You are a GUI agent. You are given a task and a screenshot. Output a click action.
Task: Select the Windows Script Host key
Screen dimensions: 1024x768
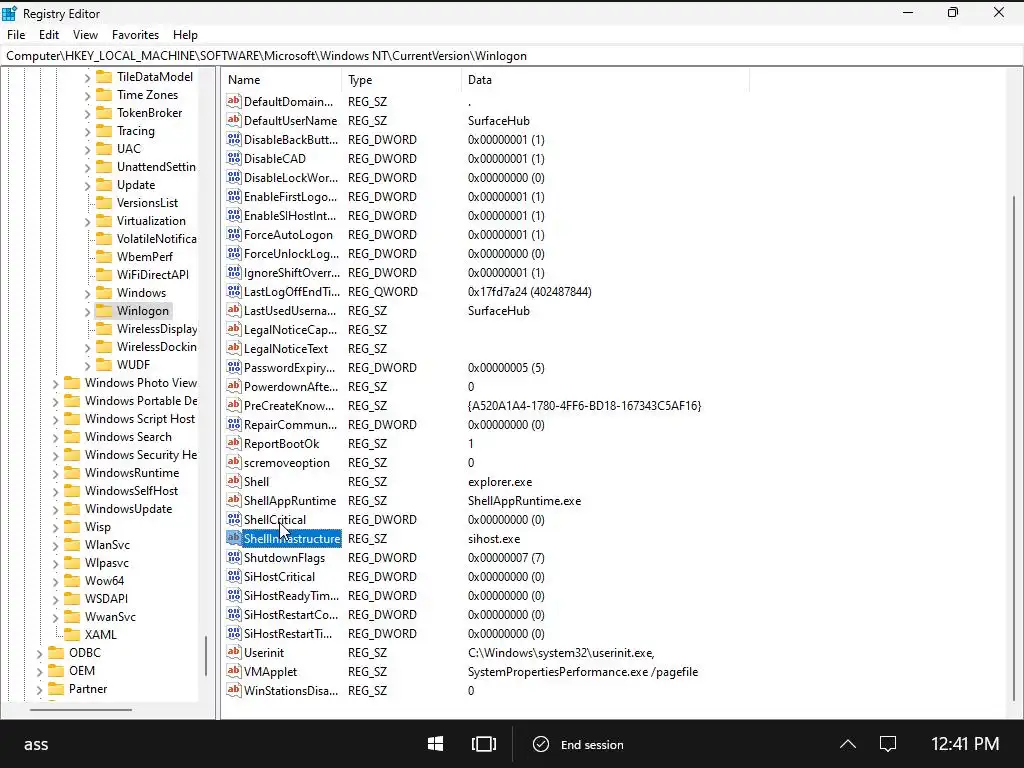[x=140, y=419]
